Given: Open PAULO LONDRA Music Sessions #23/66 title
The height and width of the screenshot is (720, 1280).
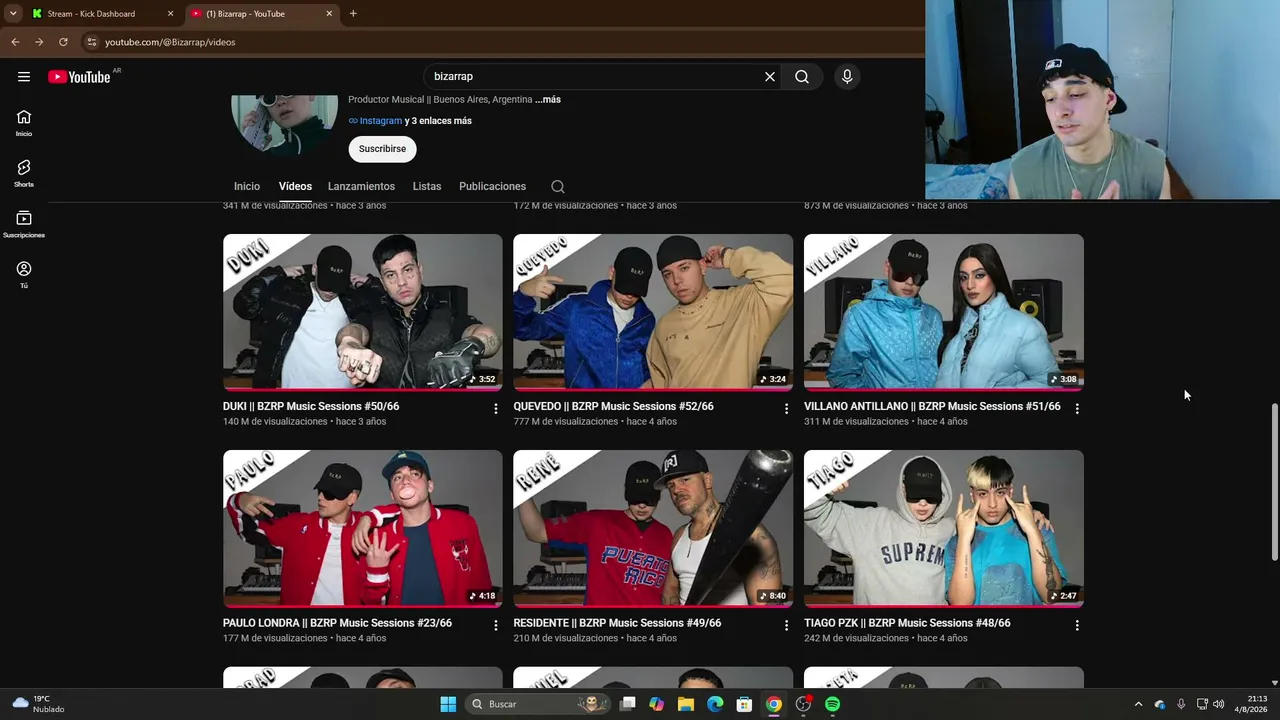Looking at the screenshot, I should 337,623.
